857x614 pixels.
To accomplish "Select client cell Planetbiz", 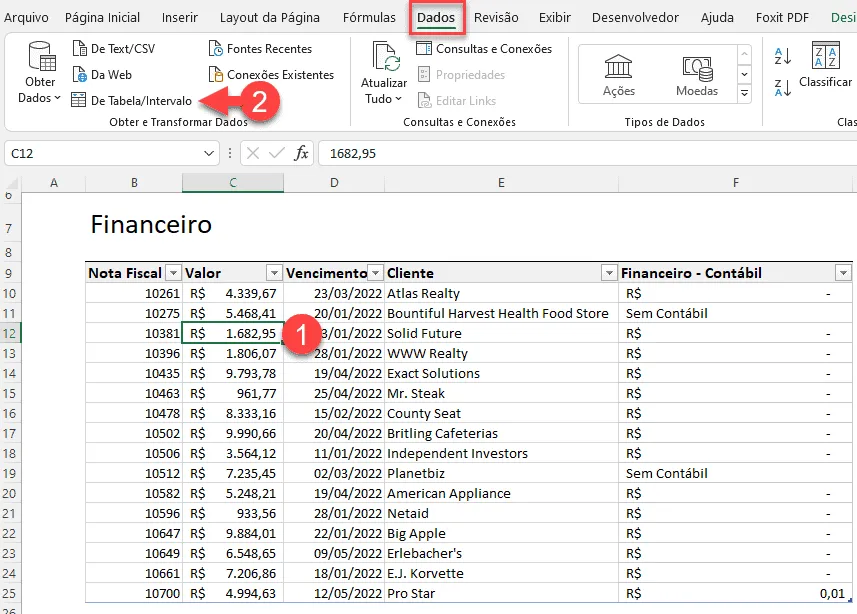I will (501, 473).
